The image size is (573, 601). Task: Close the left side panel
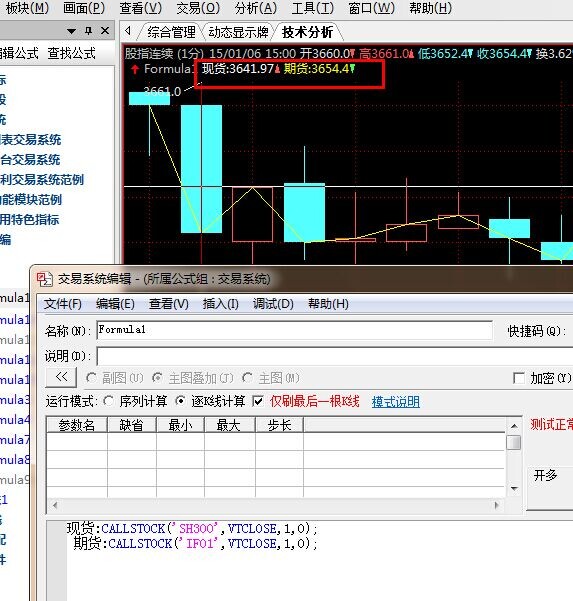click(105, 31)
